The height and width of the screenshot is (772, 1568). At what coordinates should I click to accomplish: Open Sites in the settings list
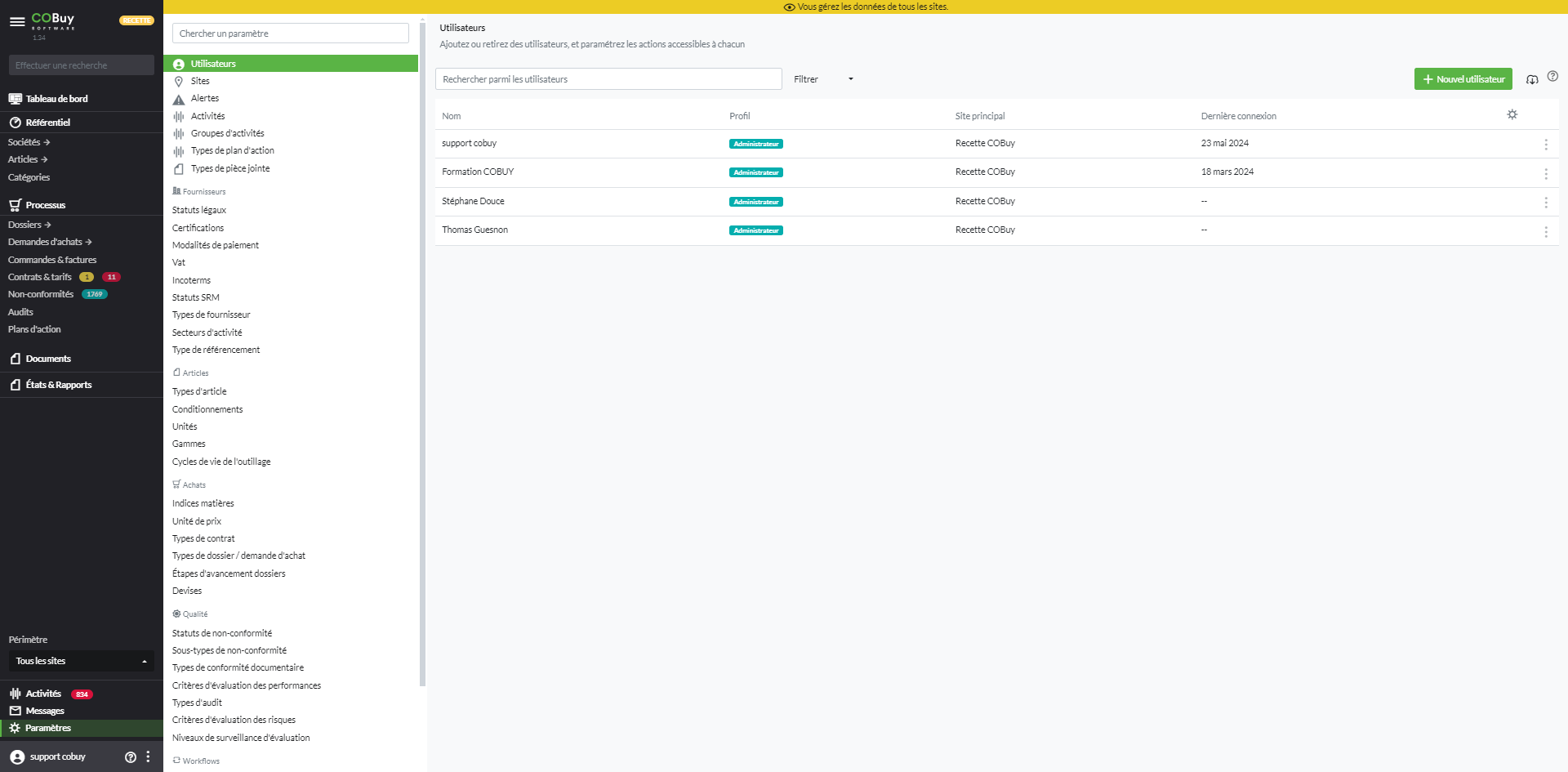(200, 81)
